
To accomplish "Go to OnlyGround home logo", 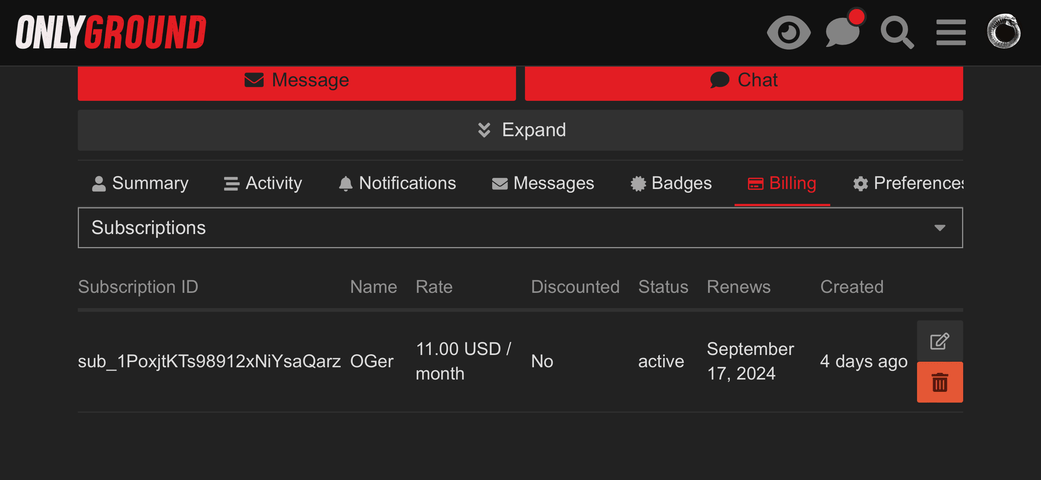I will (x=111, y=33).
